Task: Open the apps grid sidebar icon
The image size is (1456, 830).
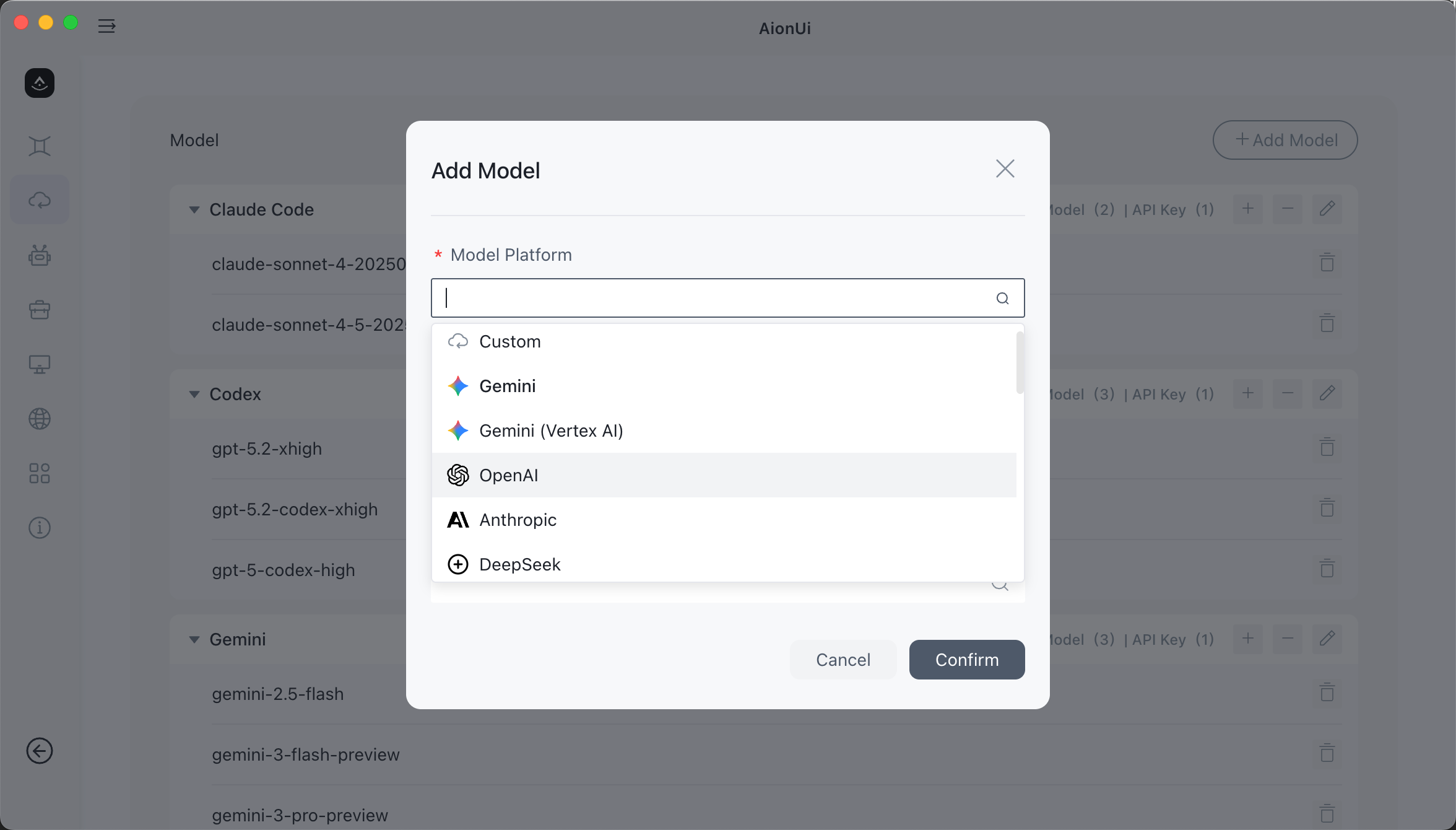Action: click(x=40, y=473)
